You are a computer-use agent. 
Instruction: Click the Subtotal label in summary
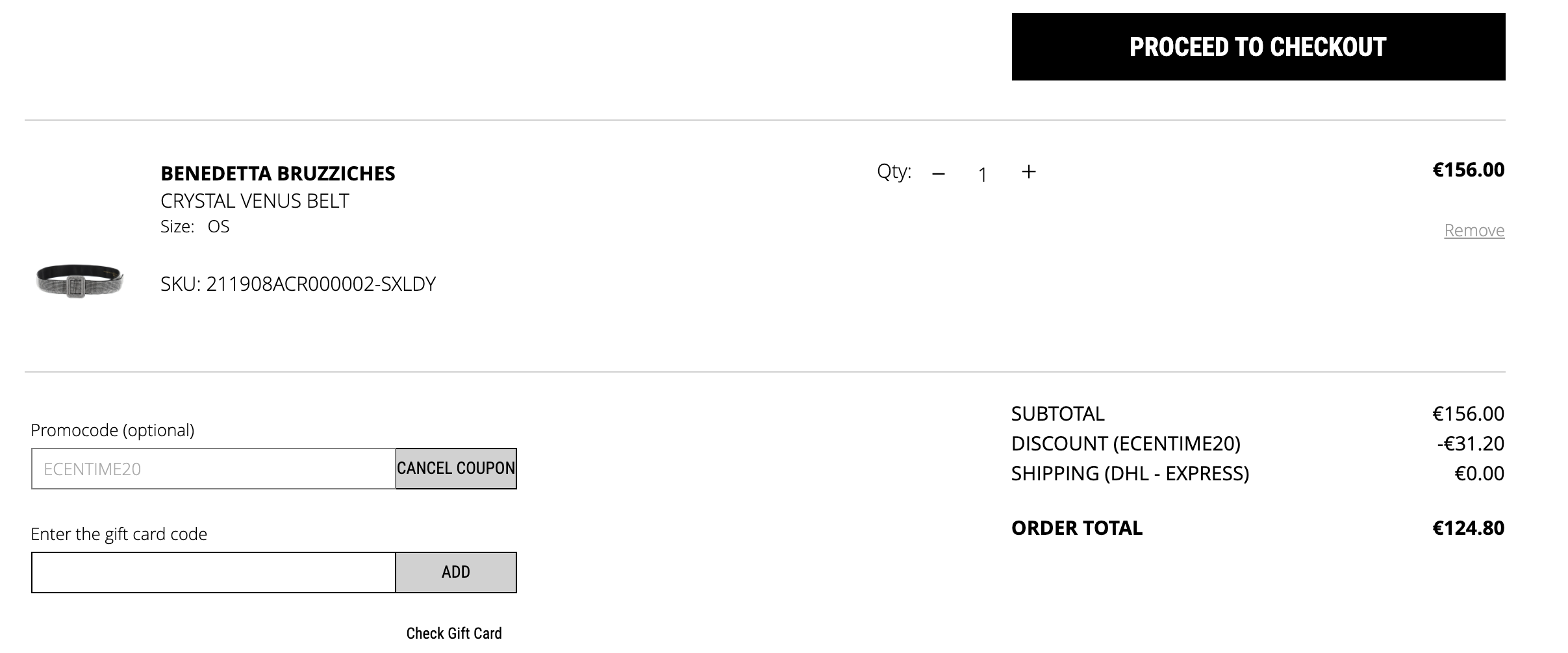coord(1057,414)
